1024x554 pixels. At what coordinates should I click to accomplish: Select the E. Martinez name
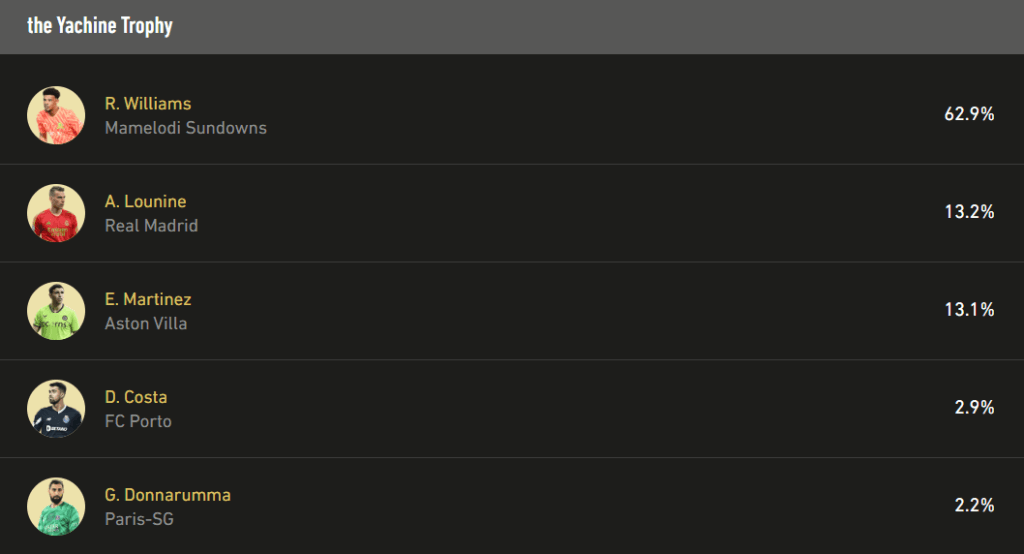click(x=148, y=300)
